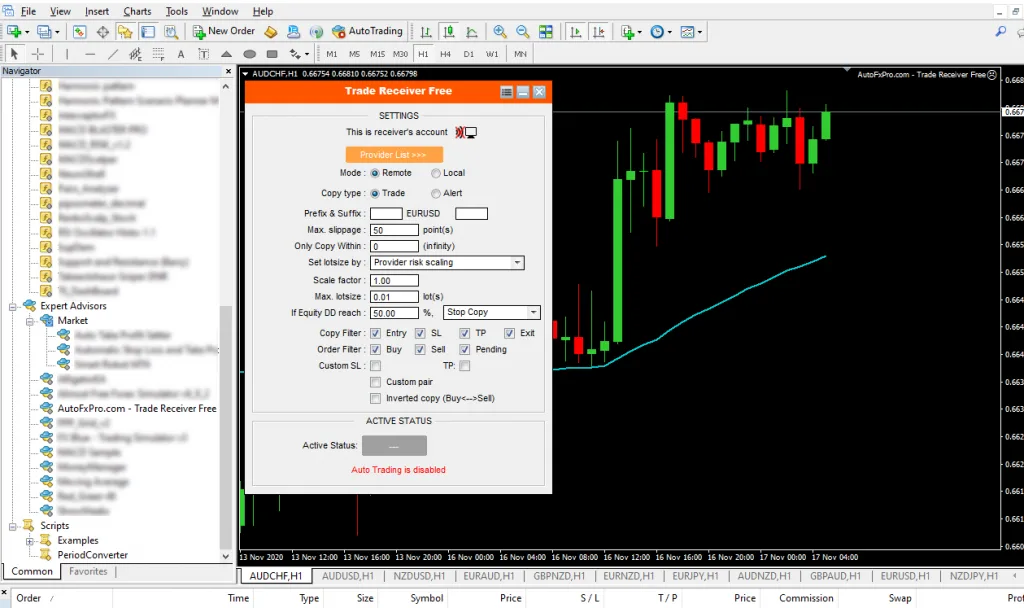Open the File menu
The image size is (1024, 608).
tap(28, 11)
